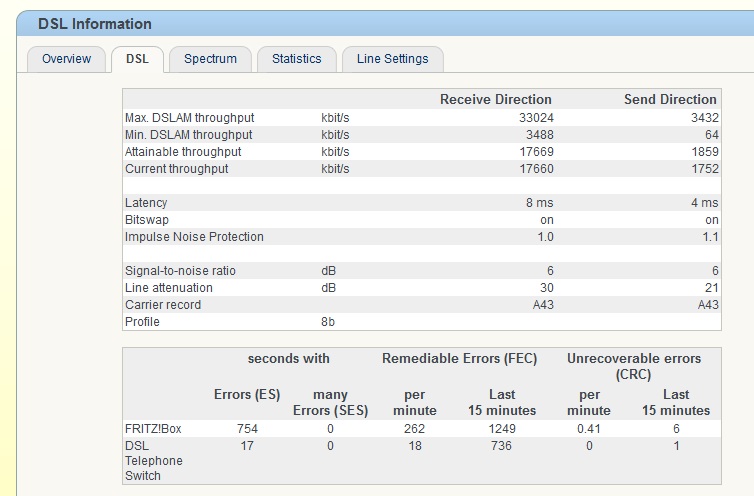Open the Statistics tab

tap(297, 59)
